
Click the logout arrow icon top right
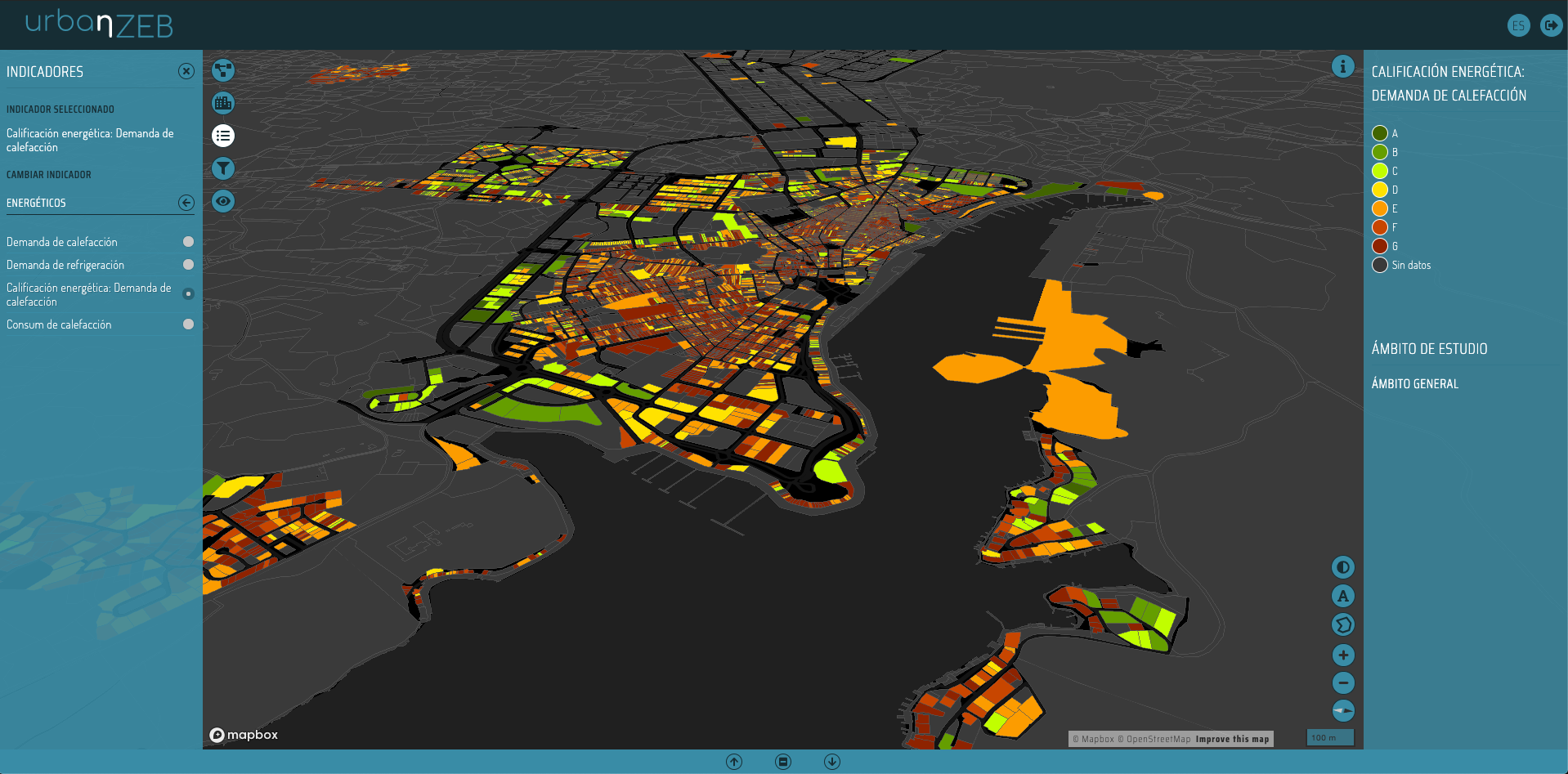pyautogui.click(x=1551, y=25)
